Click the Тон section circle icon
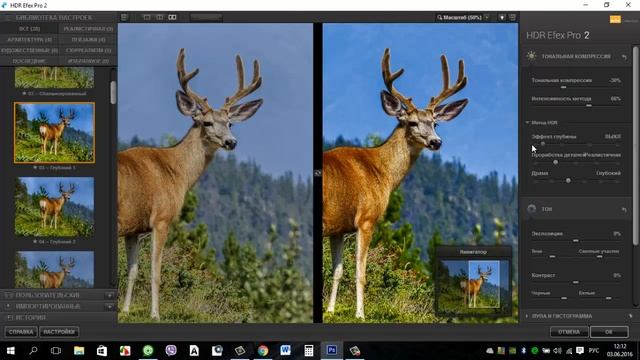 531,209
